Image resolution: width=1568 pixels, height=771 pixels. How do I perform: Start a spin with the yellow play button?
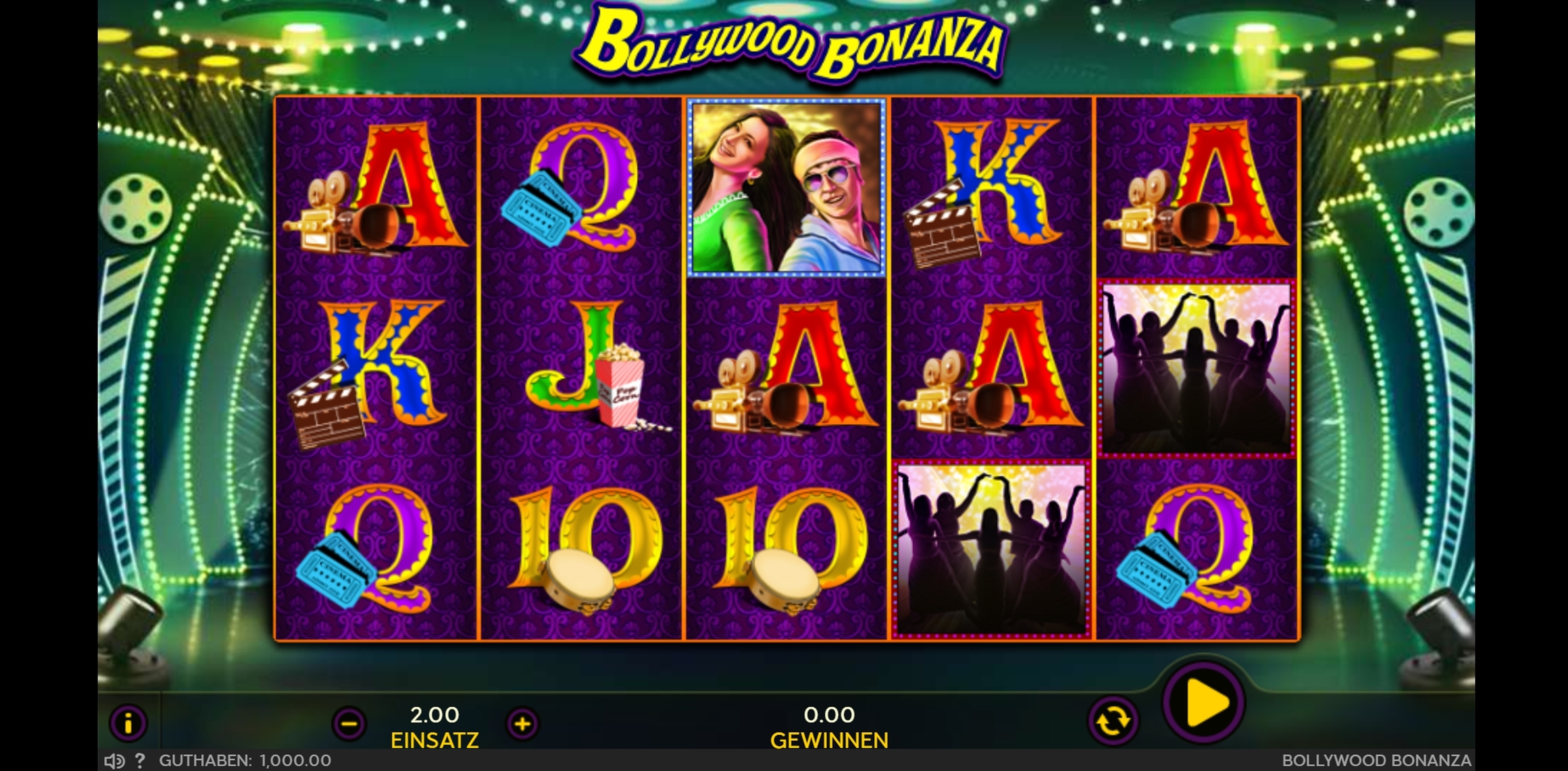[1204, 704]
